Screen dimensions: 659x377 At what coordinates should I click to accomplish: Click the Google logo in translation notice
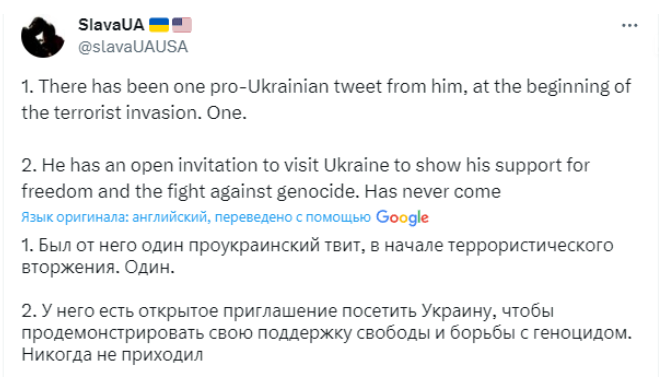(402, 218)
